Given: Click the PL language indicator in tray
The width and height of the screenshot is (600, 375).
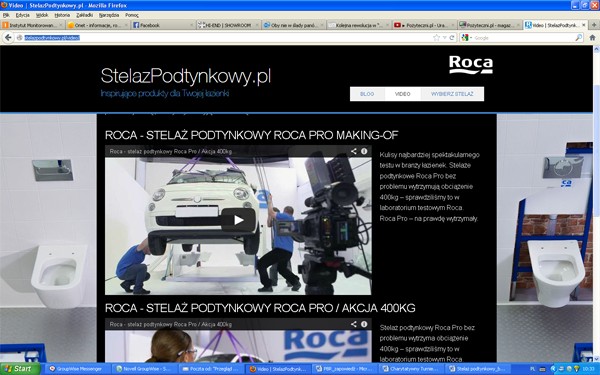Looking at the screenshot, I should (x=533, y=369).
